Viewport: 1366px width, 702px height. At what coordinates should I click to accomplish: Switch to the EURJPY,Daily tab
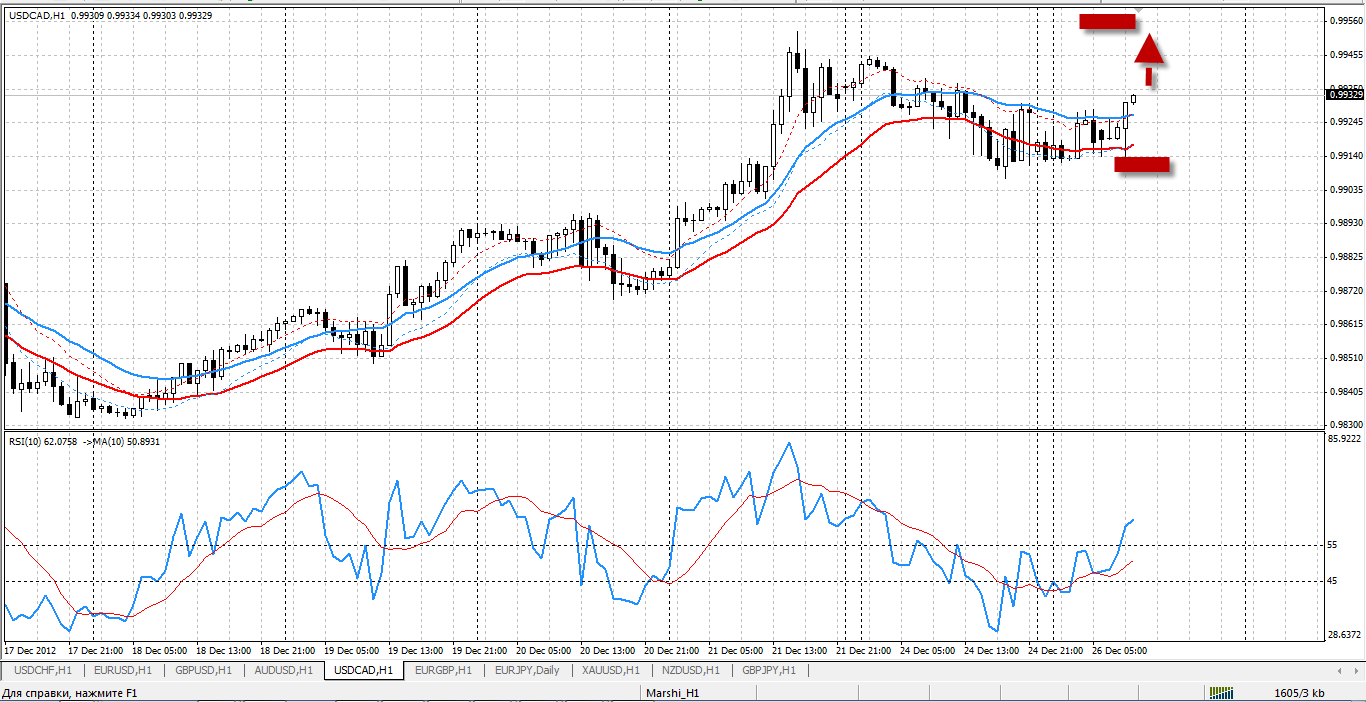(x=527, y=670)
